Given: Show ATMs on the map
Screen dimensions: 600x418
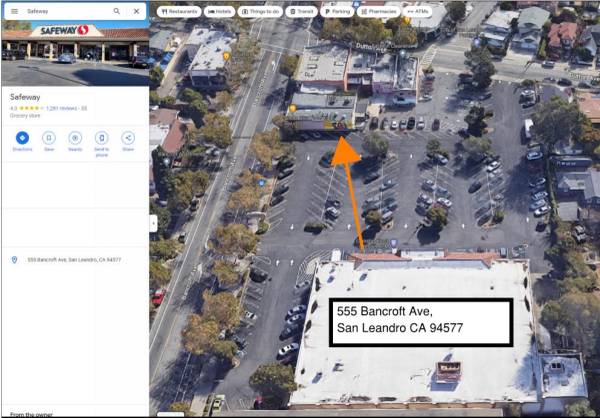Looking at the screenshot, I should [417, 12].
